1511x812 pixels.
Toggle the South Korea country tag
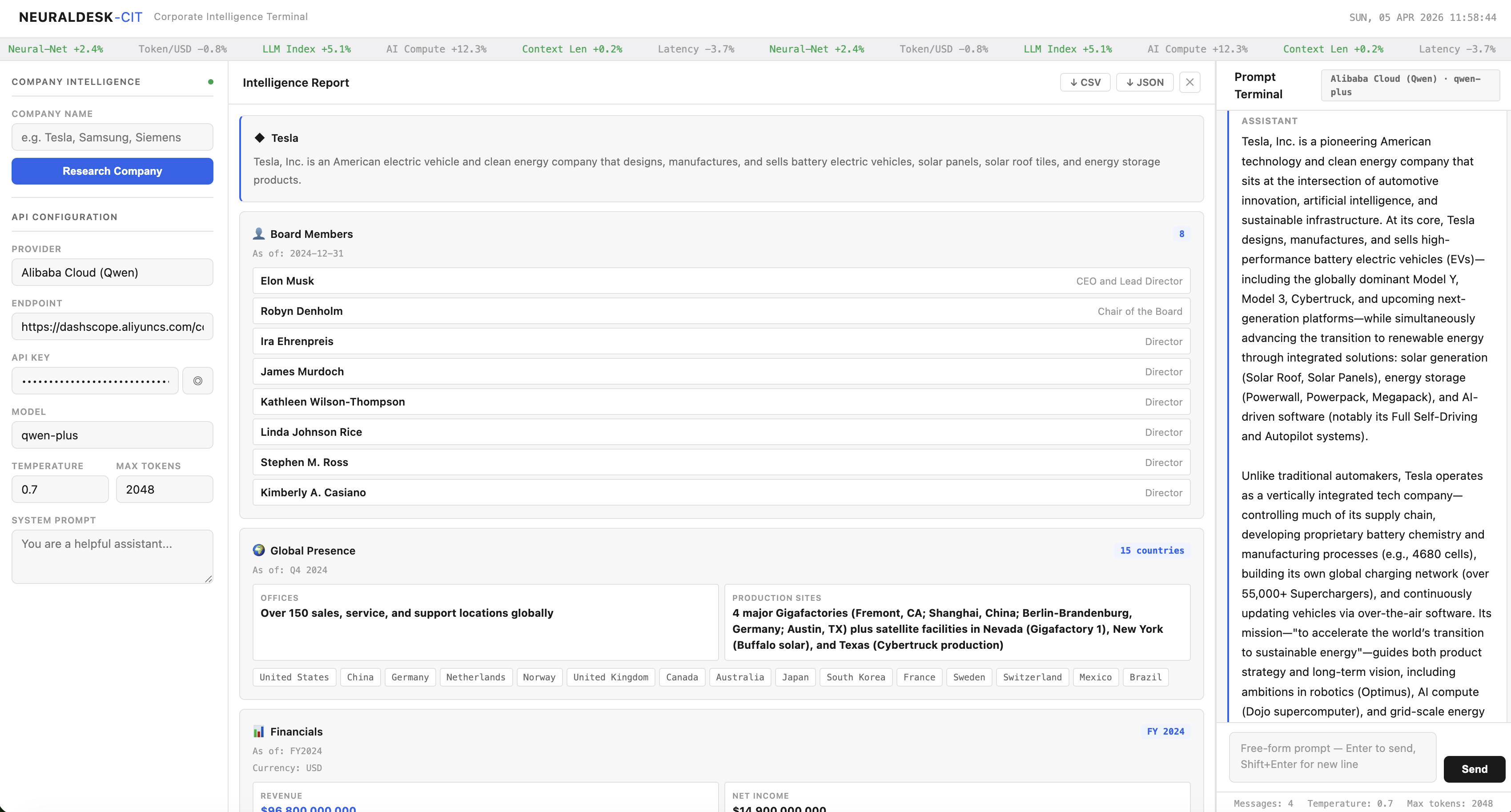[x=856, y=677]
